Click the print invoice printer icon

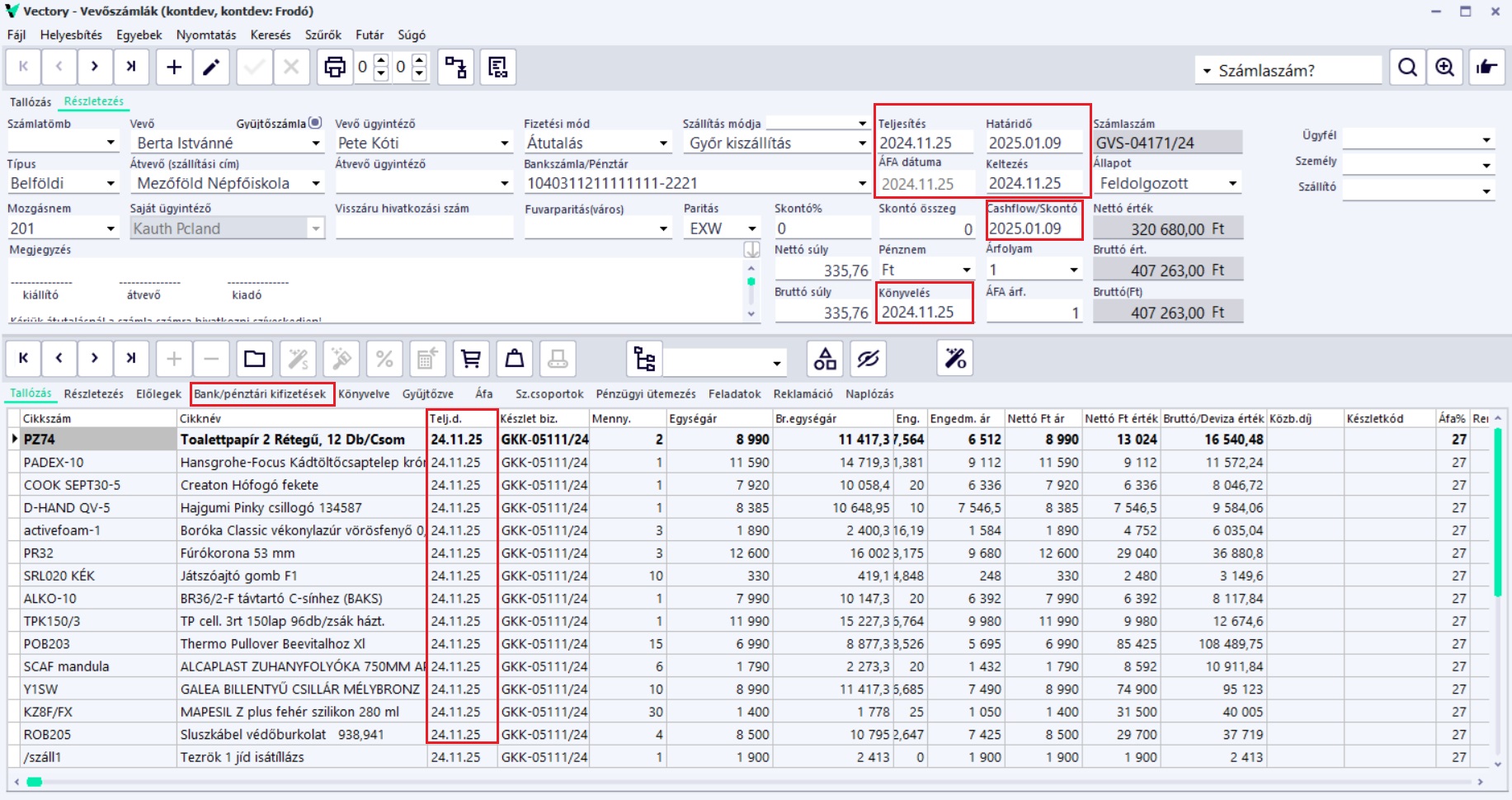[x=334, y=67]
